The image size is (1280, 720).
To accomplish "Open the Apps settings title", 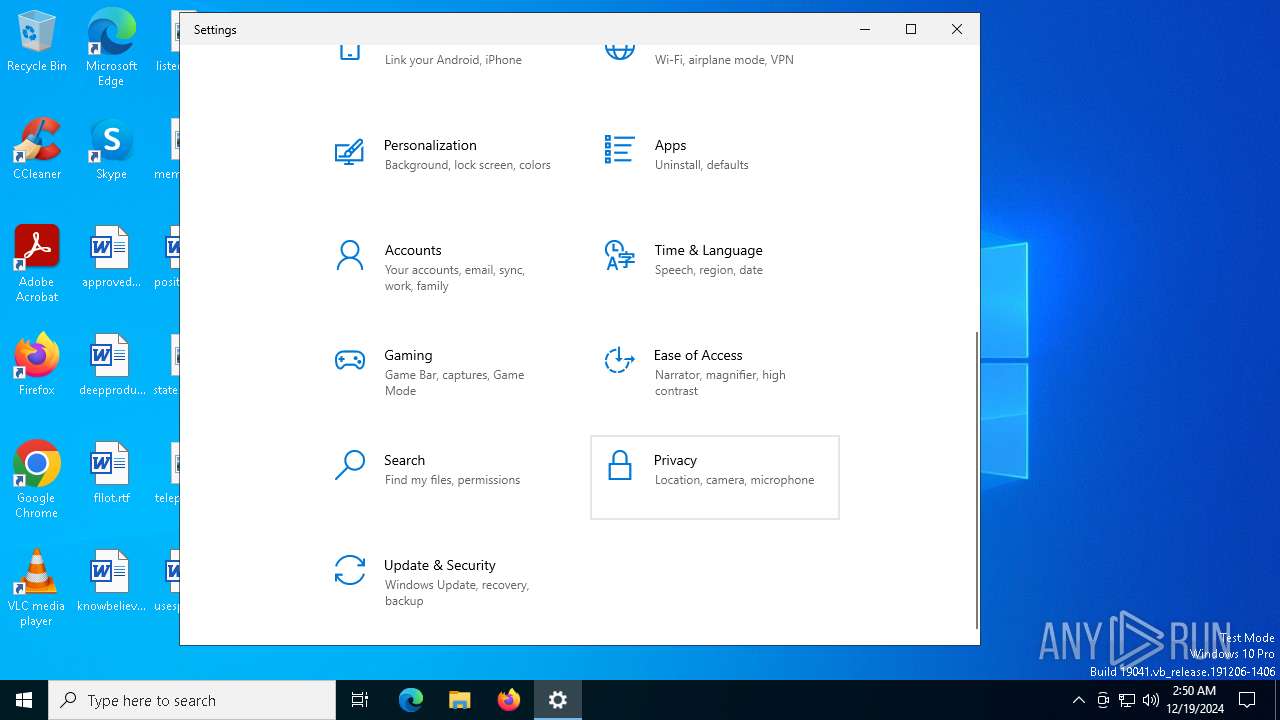I will coord(670,145).
